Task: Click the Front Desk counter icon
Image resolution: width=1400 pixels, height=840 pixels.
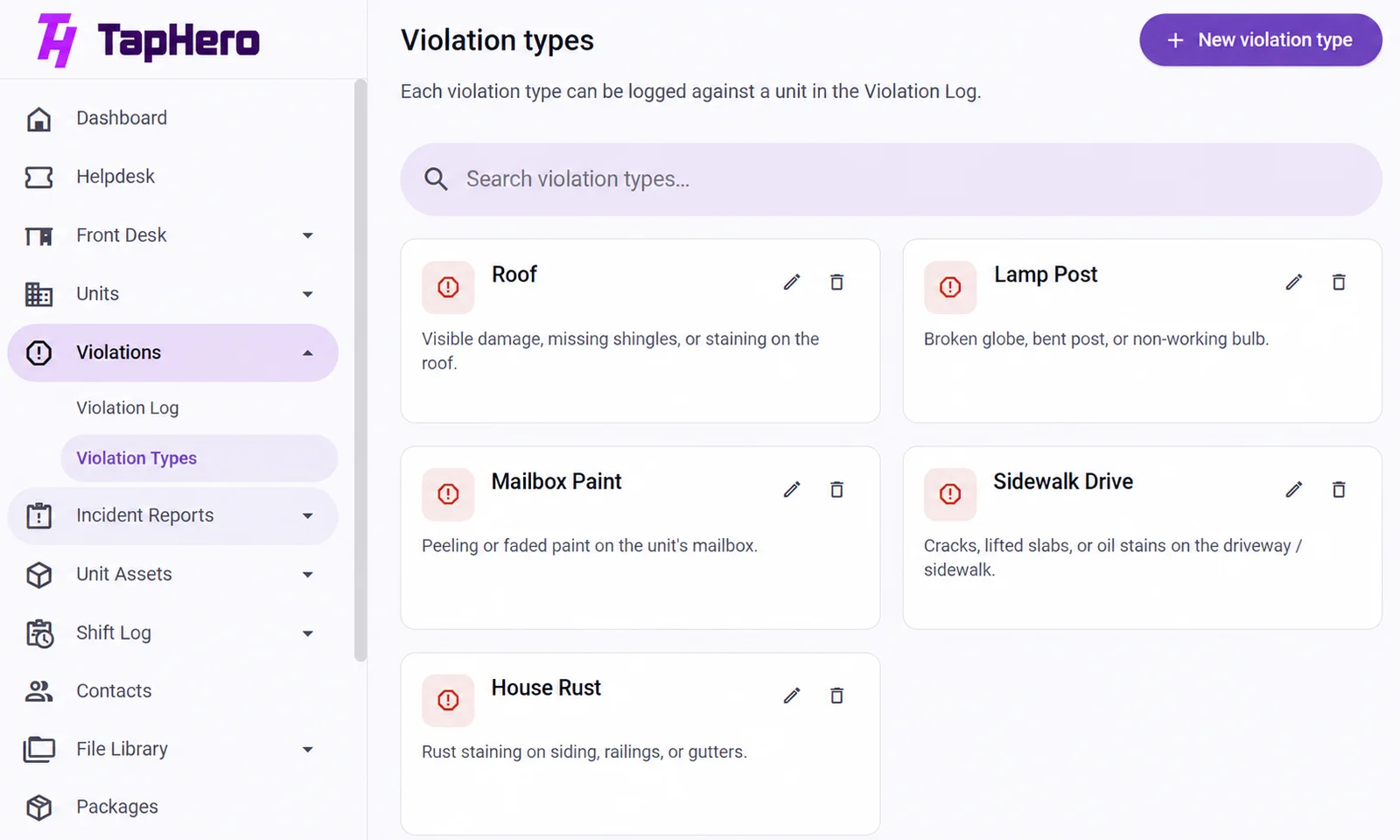Action: [x=38, y=235]
